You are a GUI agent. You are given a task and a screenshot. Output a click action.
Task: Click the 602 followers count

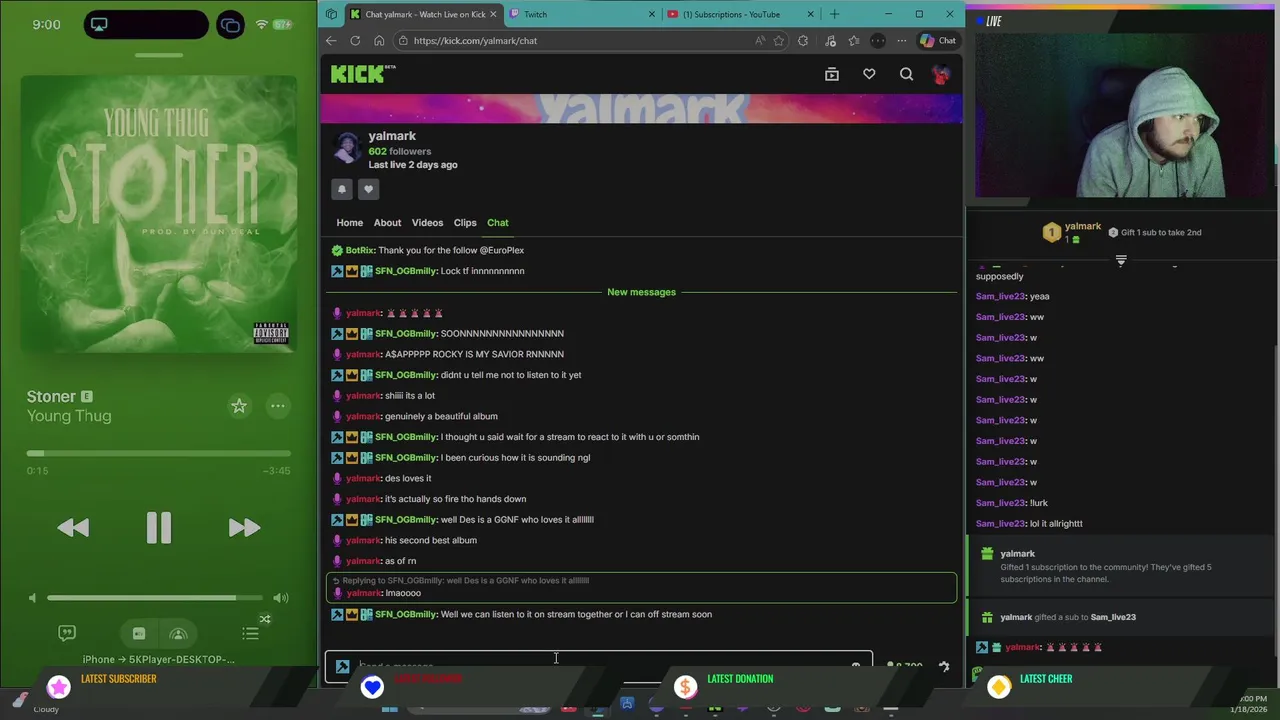pyautogui.click(x=400, y=151)
